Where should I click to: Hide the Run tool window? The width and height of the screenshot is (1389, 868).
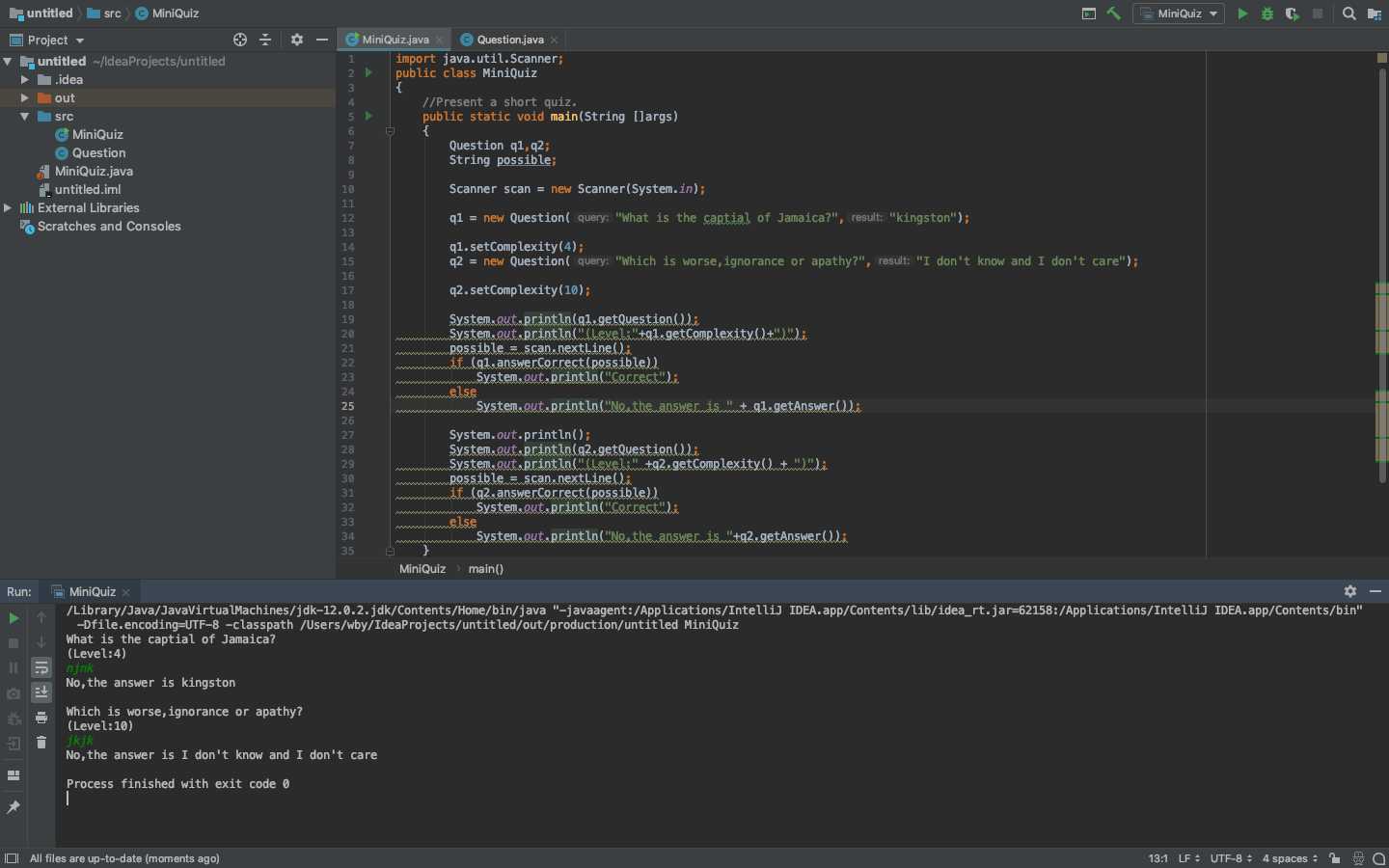[1375, 591]
